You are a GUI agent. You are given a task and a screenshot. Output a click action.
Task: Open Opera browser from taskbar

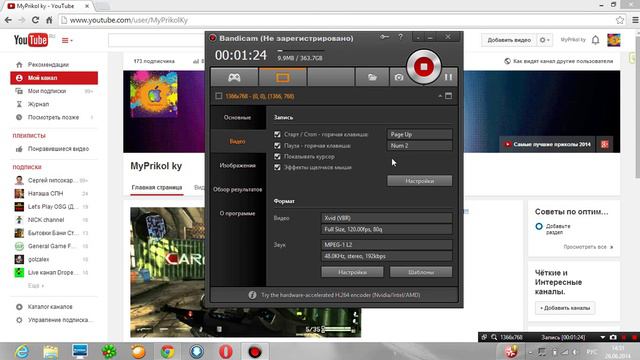click(x=226, y=351)
